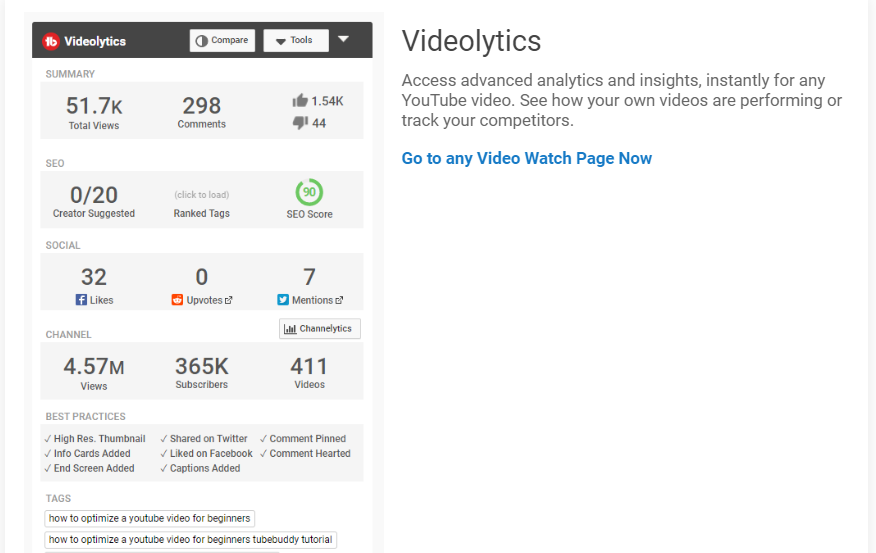Open the Channelytics button

pyautogui.click(x=320, y=328)
